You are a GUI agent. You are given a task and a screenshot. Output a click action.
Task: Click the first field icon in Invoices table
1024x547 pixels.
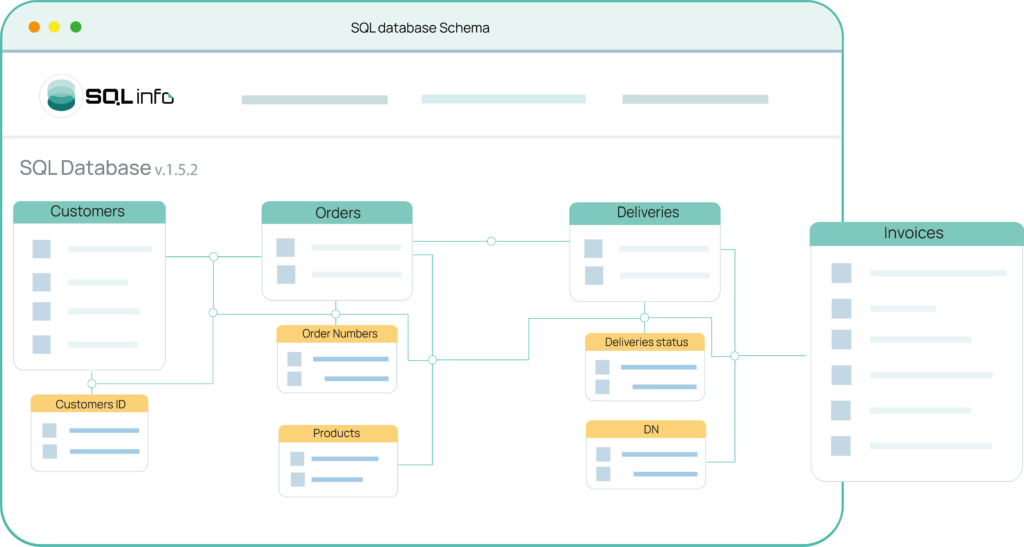point(841,273)
